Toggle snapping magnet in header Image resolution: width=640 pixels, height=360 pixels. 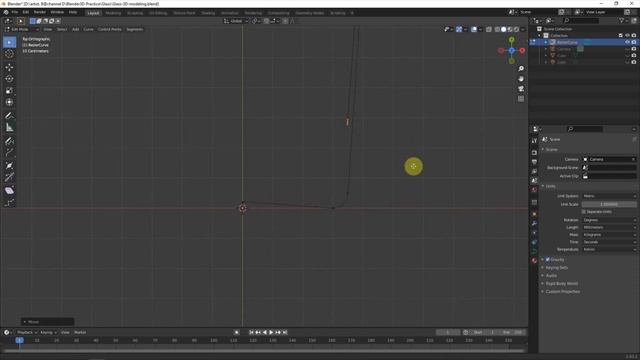(x=266, y=21)
